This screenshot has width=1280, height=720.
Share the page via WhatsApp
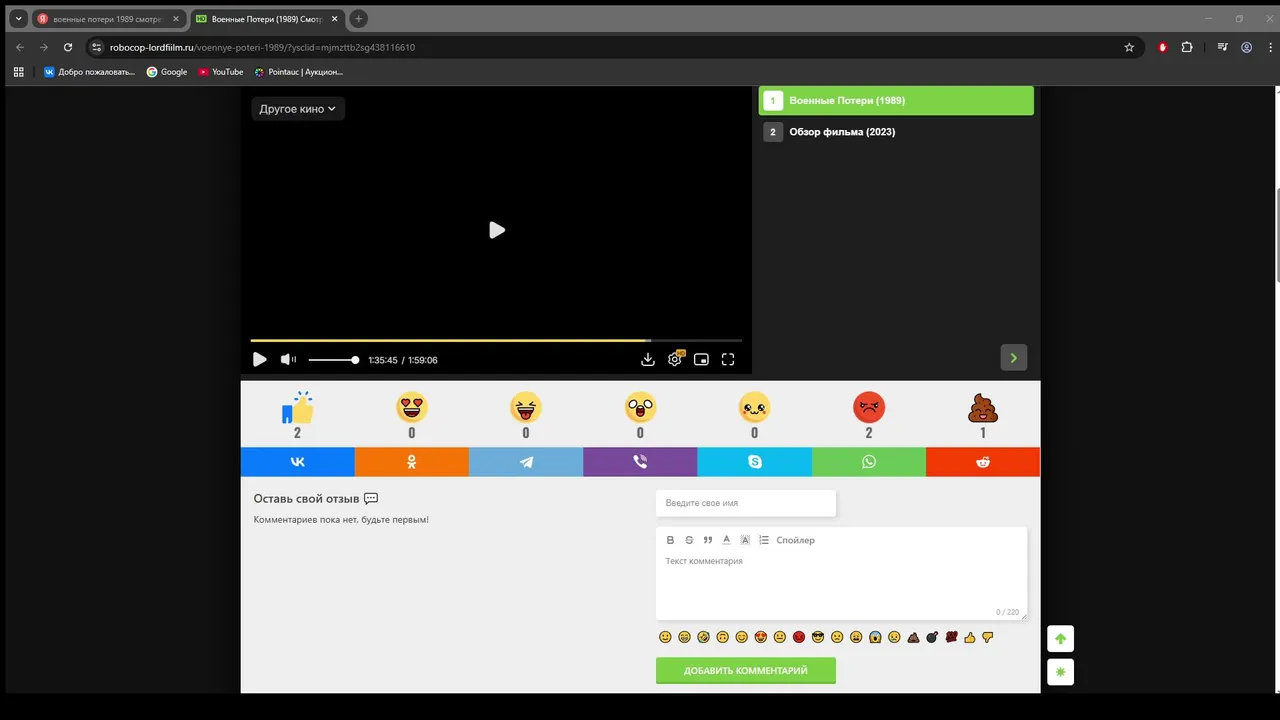869,462
